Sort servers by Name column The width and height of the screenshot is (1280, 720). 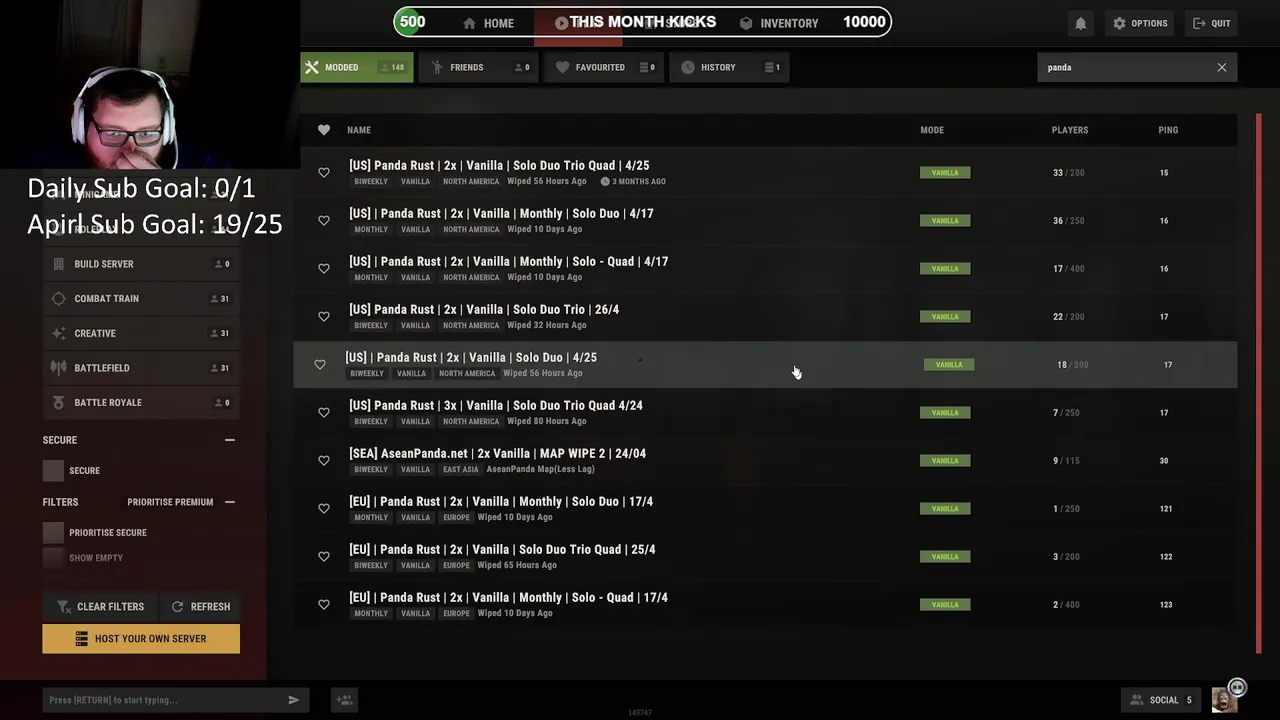coord(359,130)
